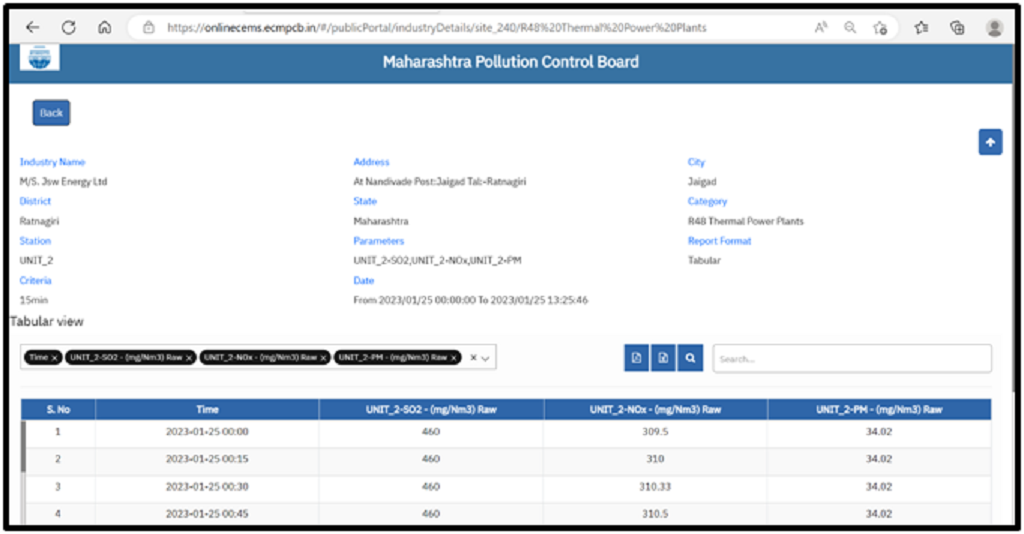Clear all selected columns in selector
1024x534 pixels.
point(473,358)
